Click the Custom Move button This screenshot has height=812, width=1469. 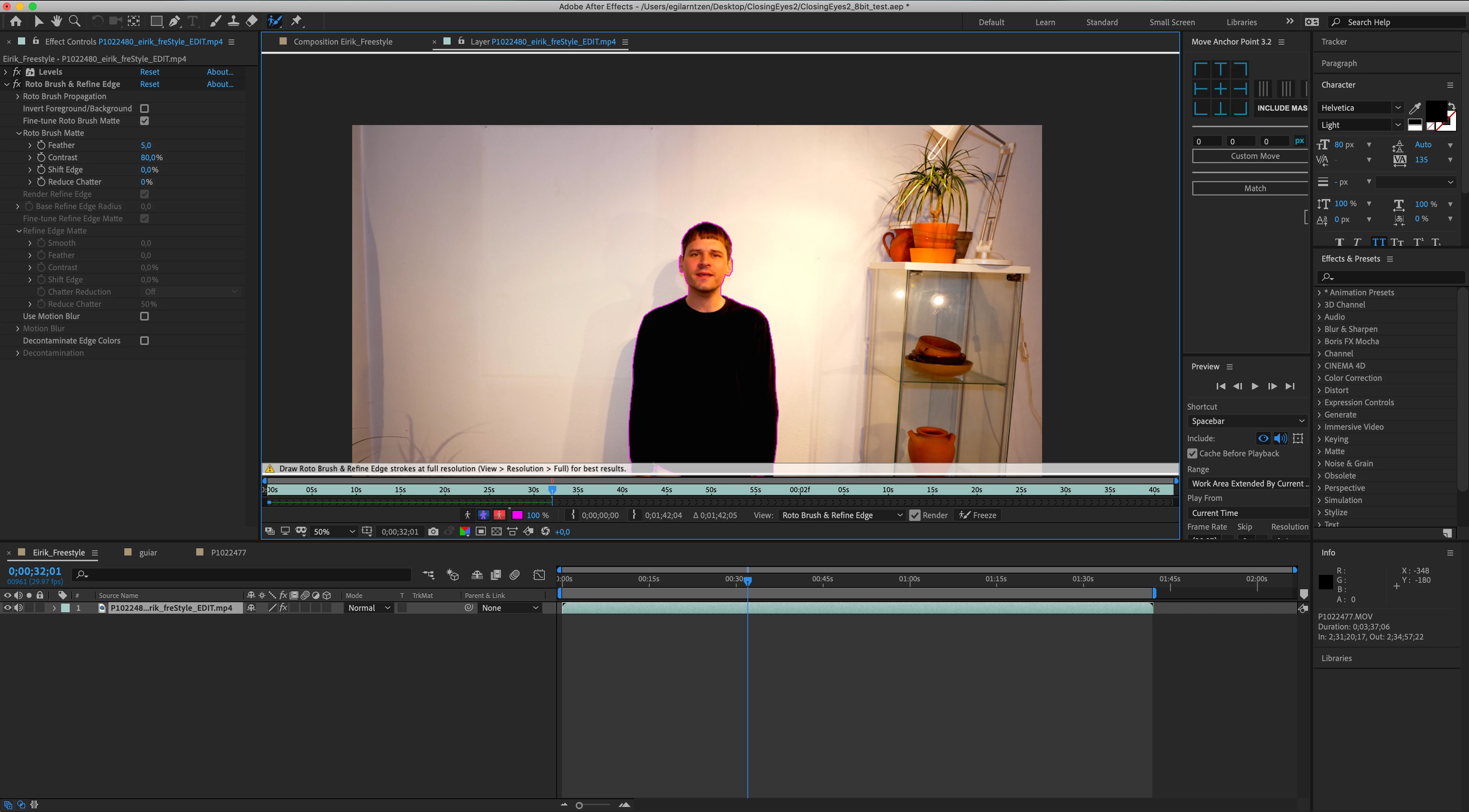(x=1254, y=156)
